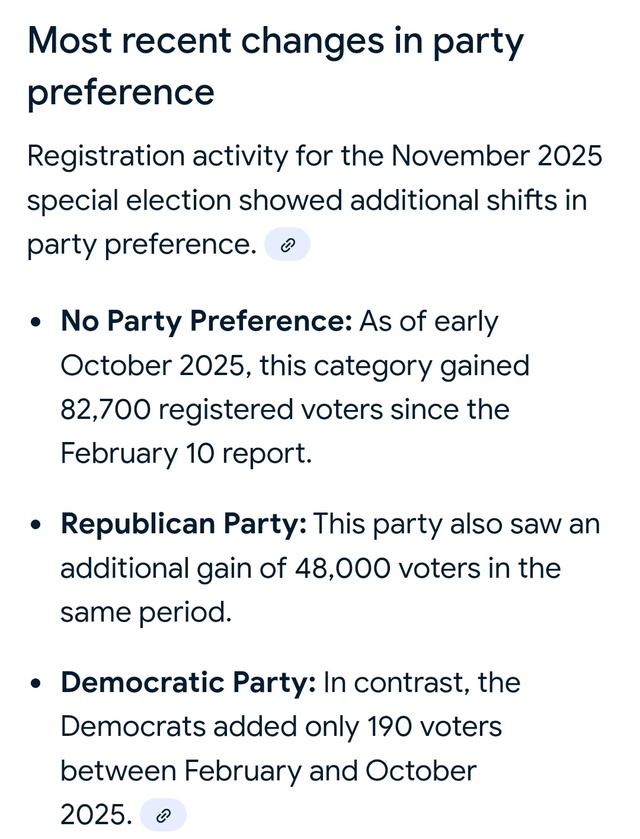Click the "same period." text
The width and height of the screenshot is (640, 839).
[x=145, y=612]
